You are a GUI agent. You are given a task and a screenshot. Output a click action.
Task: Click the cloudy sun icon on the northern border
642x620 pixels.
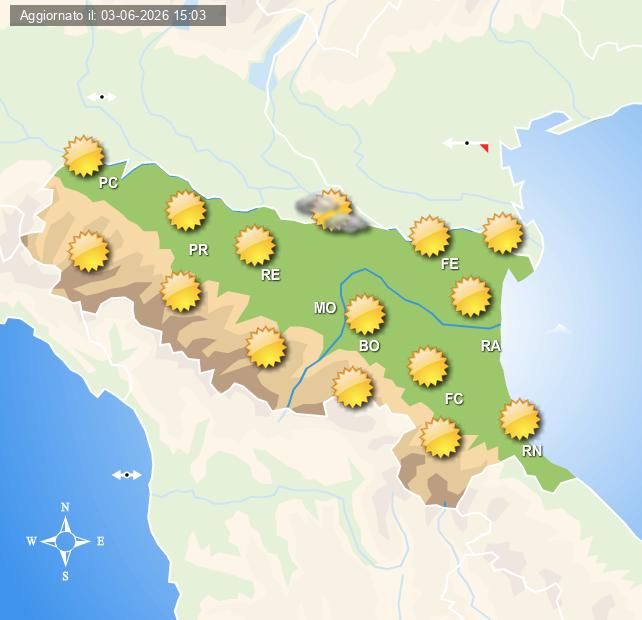[331, 210]
